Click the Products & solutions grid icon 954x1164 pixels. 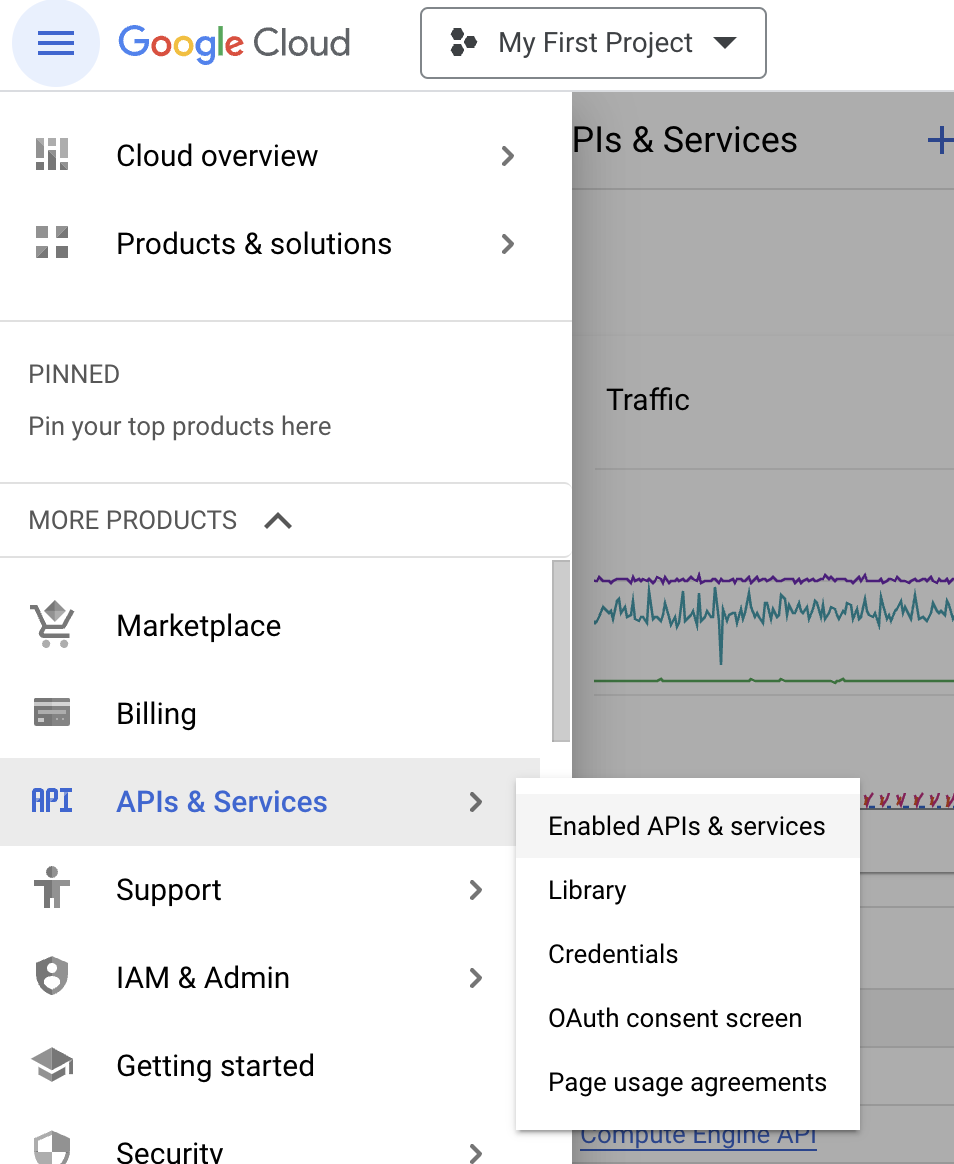(x=52, y=243)
